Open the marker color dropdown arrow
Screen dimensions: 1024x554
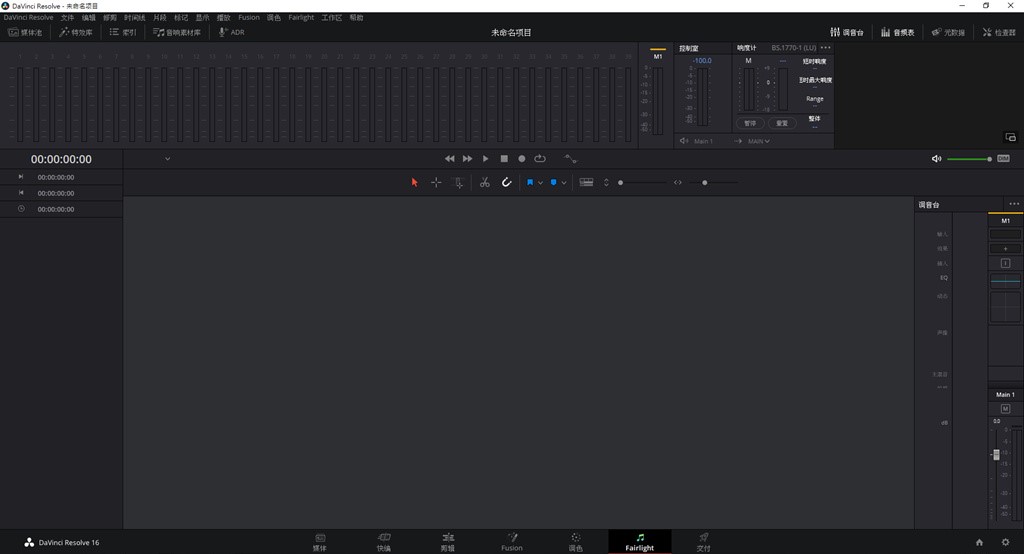(564, 183)
